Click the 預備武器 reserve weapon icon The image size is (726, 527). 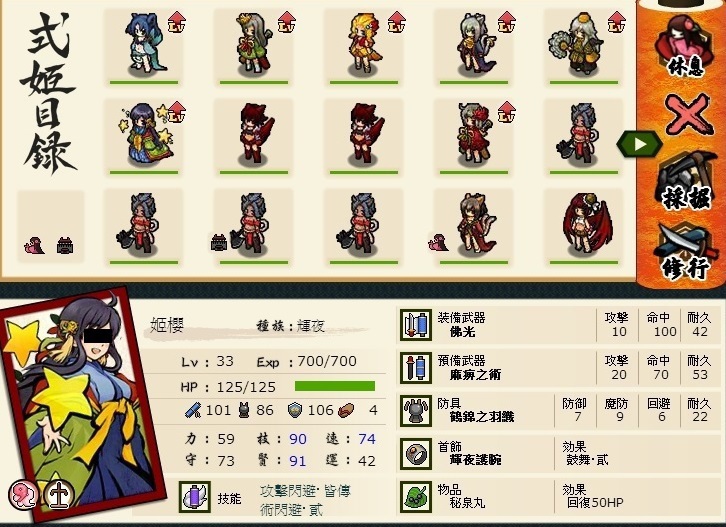(416, 368)
